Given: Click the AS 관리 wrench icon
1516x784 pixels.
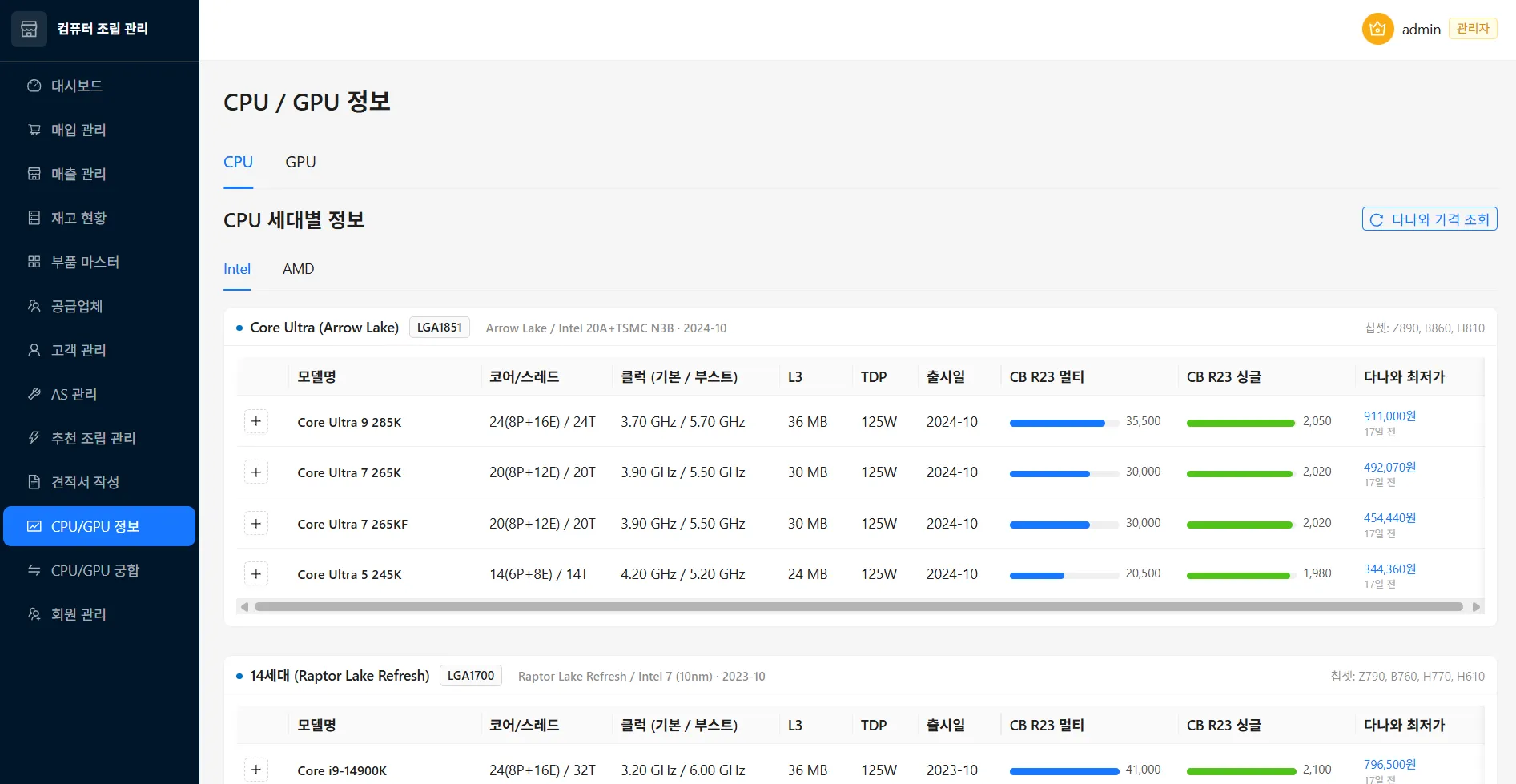Looking at the screenshot, I should click(x=34, y=394).
